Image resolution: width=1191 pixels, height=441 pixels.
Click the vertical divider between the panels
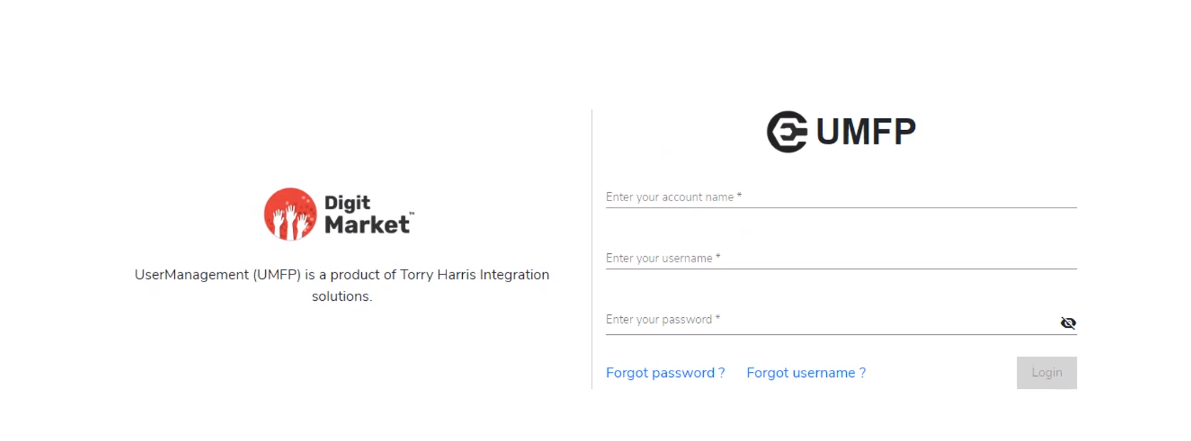point(592,249)
